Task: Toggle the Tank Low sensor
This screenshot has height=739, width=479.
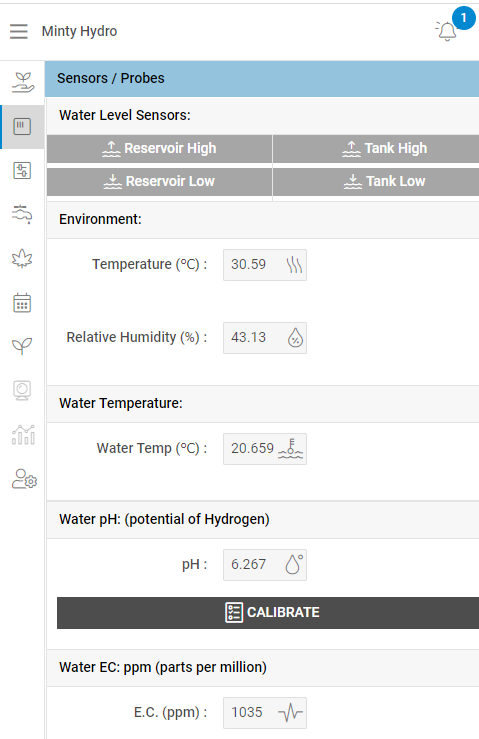Action: pos(376,181)
